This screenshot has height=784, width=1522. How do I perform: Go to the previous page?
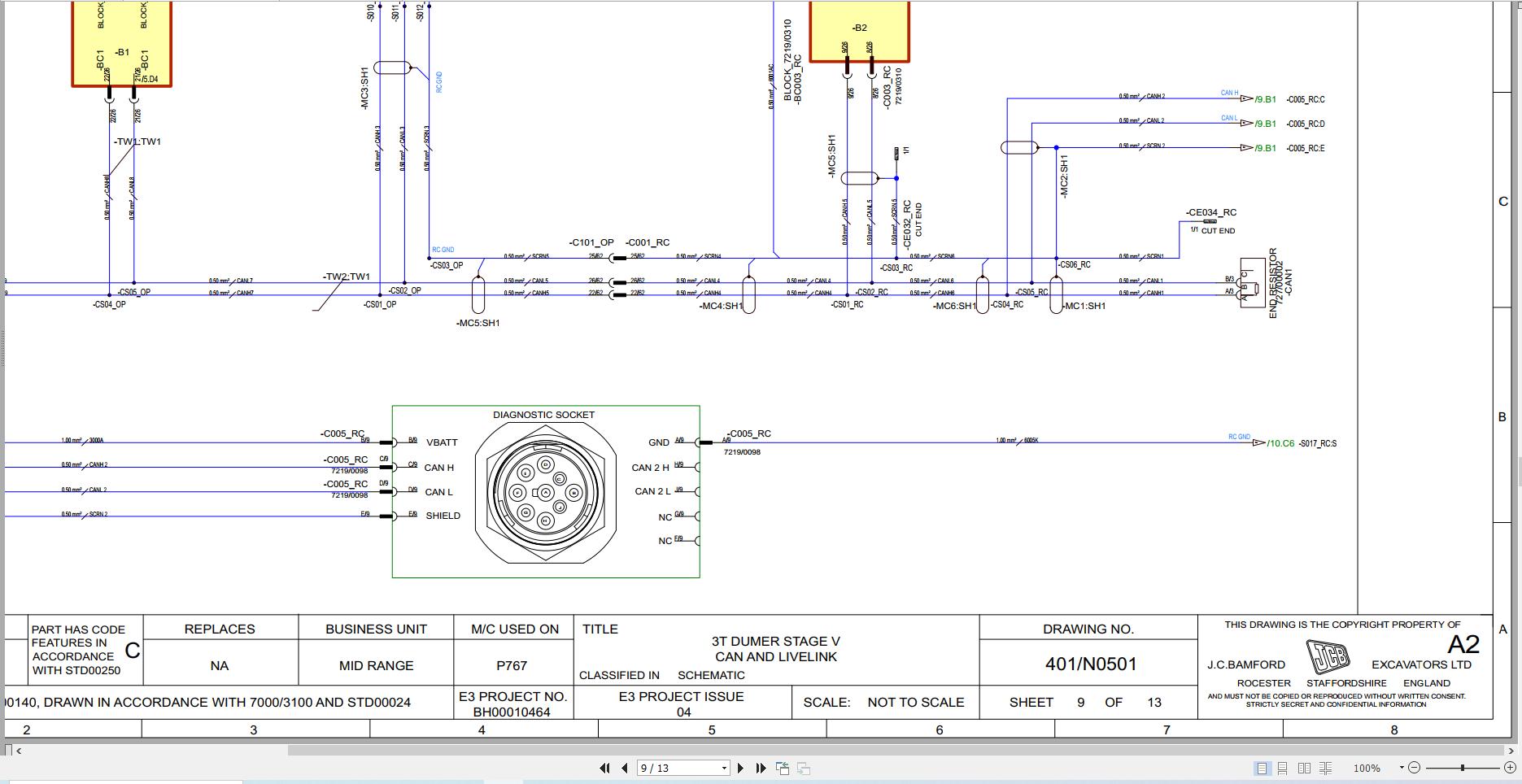(625, 768)
